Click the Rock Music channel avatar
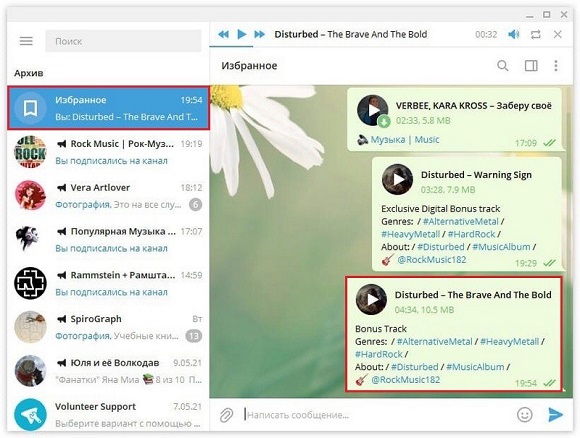580x438 pixels. 30,152
